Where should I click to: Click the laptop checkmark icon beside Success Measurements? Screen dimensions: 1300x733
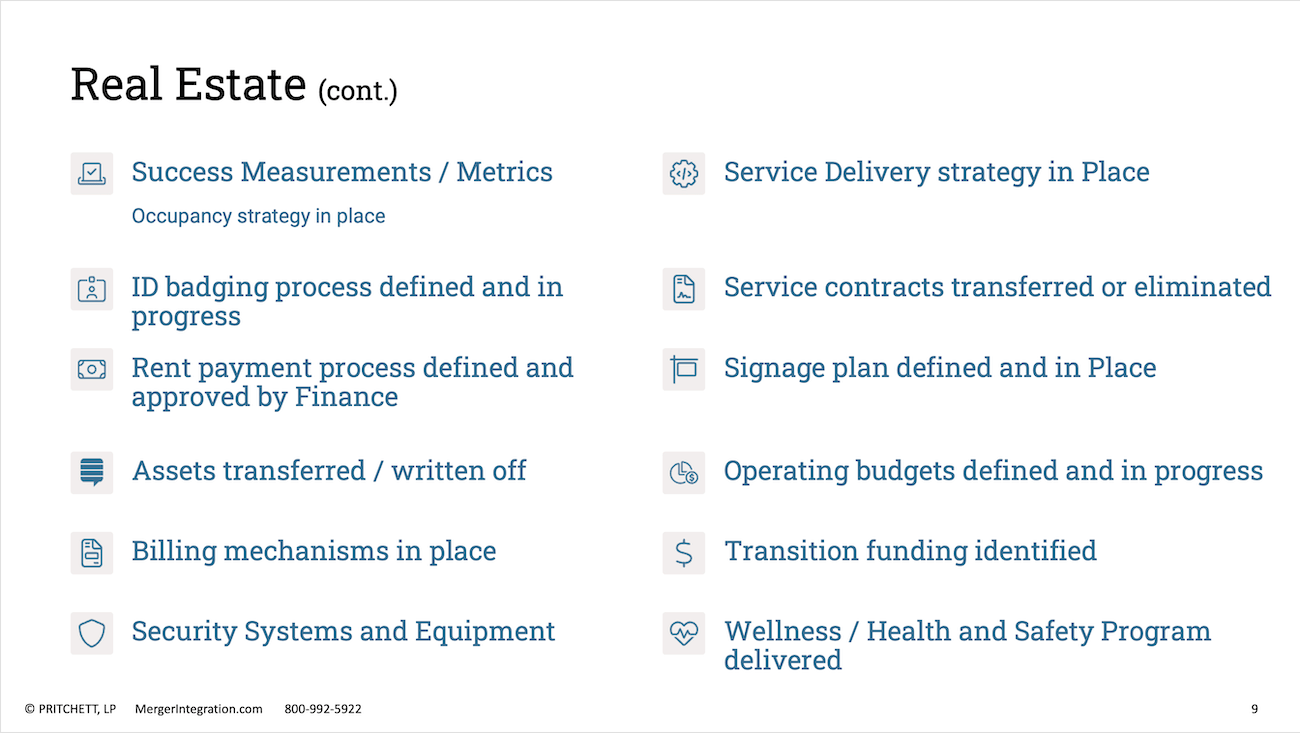(x=91, y=173)
